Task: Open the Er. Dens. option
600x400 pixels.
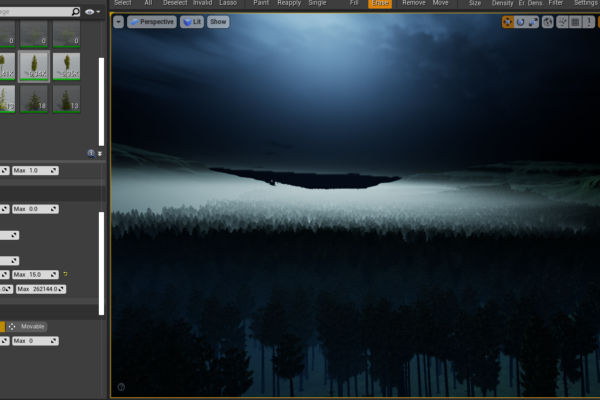Action: [530, 3]
